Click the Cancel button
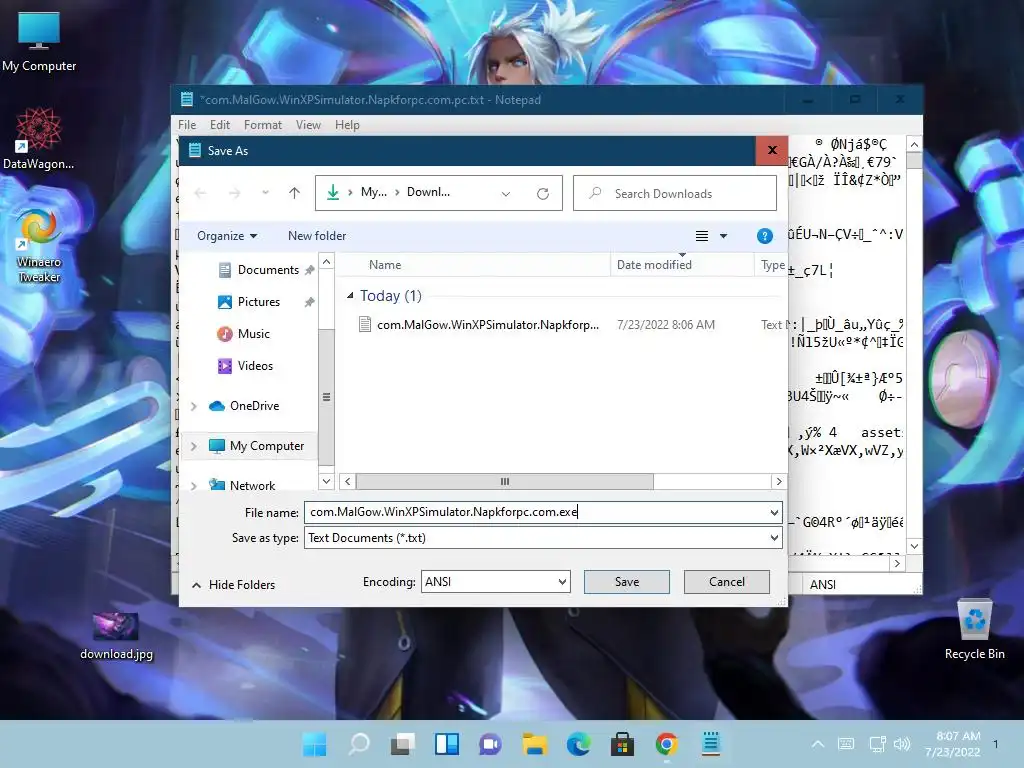Screen dimensions: 1024x768 pos(727,581)
